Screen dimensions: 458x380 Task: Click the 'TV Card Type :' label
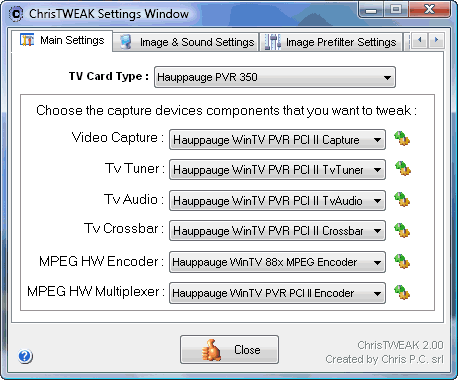[x=109, y=76]
